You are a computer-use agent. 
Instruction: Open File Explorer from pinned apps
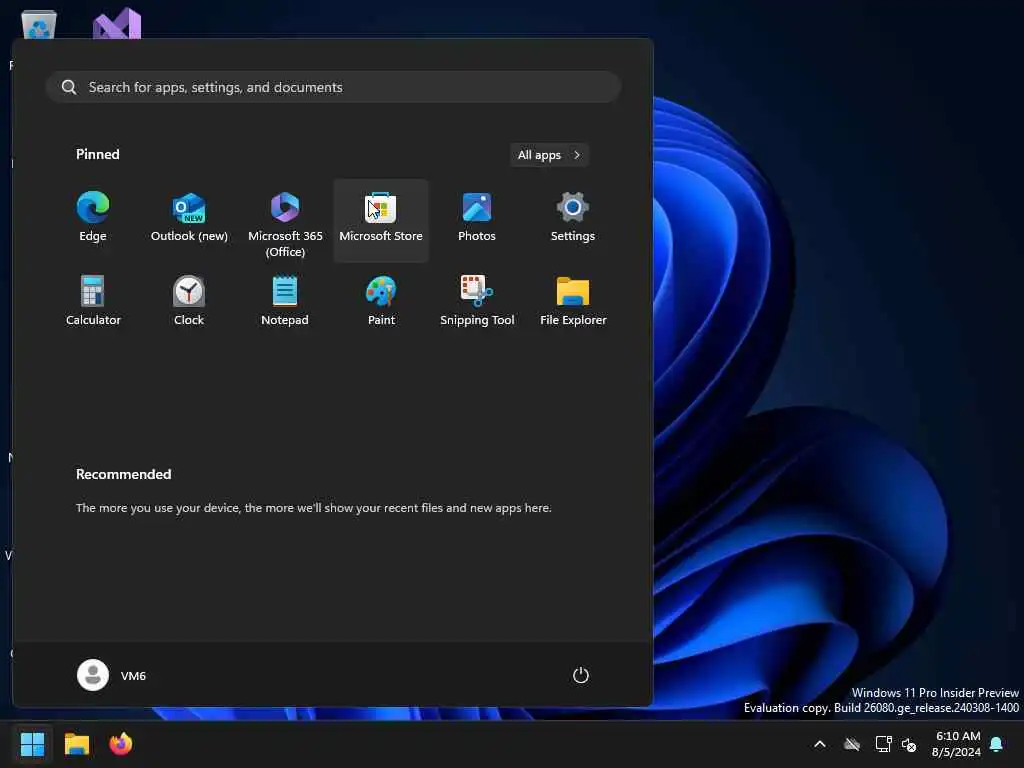pos(573,302)
